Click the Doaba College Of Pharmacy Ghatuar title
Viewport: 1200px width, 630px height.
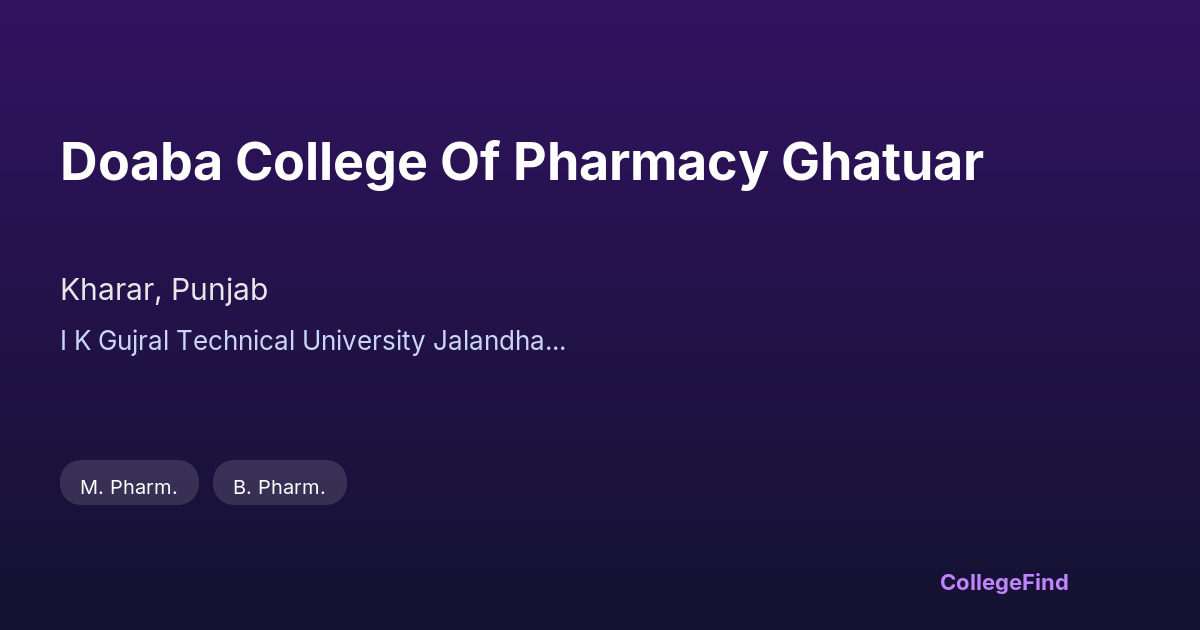tap(521, 163)
